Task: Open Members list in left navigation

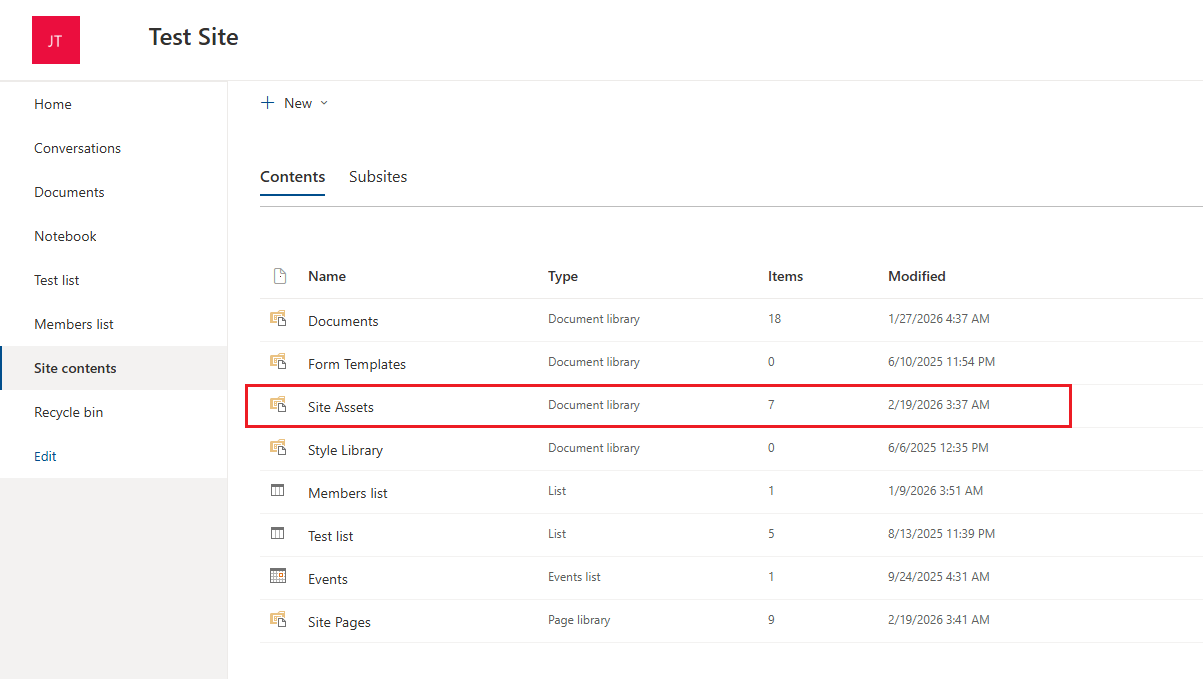Action: coord(74,324)
